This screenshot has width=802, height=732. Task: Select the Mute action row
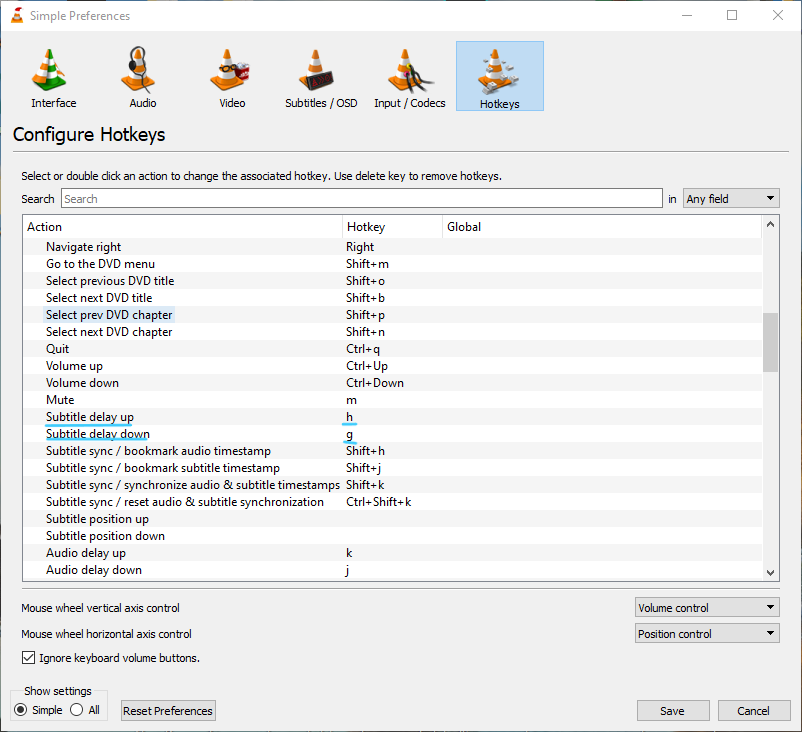(x=392, y=400)
